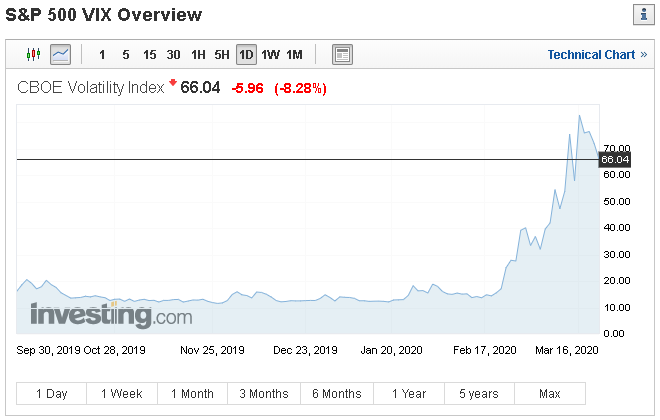The width and height of the screenshot is (660, 420).
Task: Select the area line chart icon
Action: pos(60,54)
